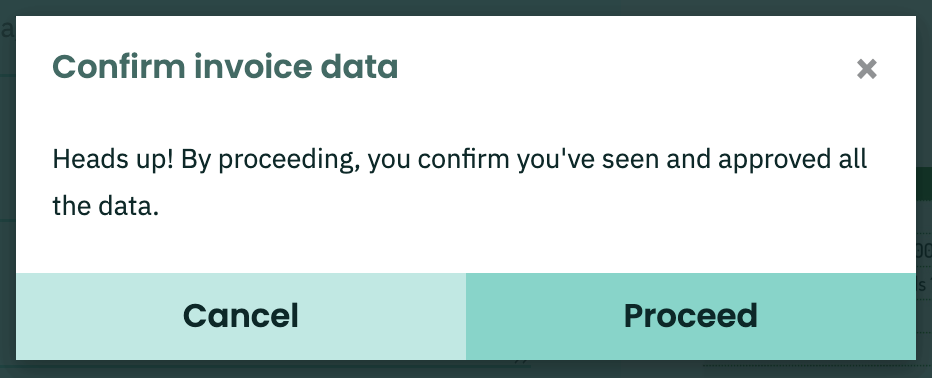Viewport: 932px width, 378px height.
Task: Click the light teal Cancel area
Action: coord(241,316)
